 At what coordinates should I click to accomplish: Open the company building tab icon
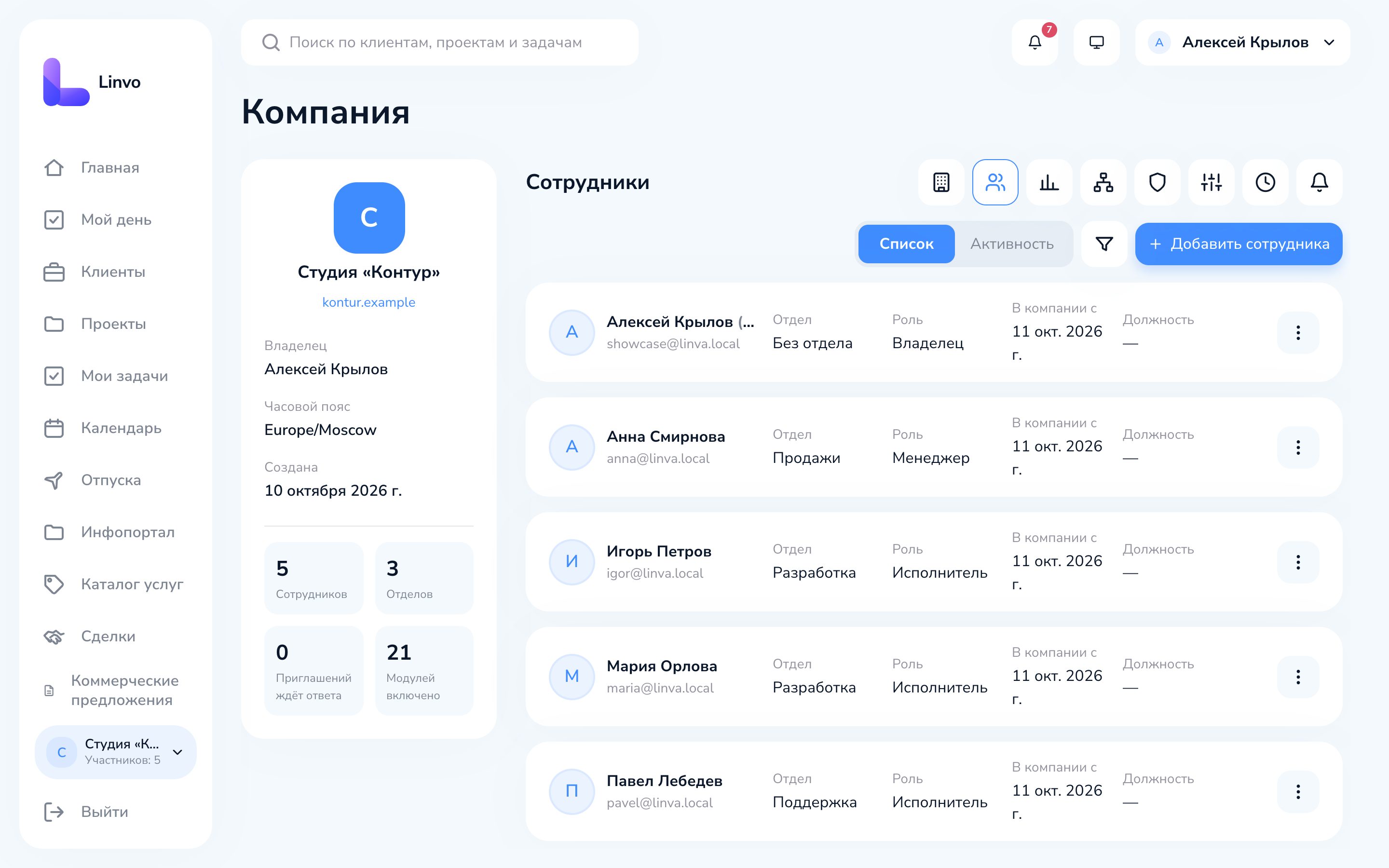coord(941,182)
